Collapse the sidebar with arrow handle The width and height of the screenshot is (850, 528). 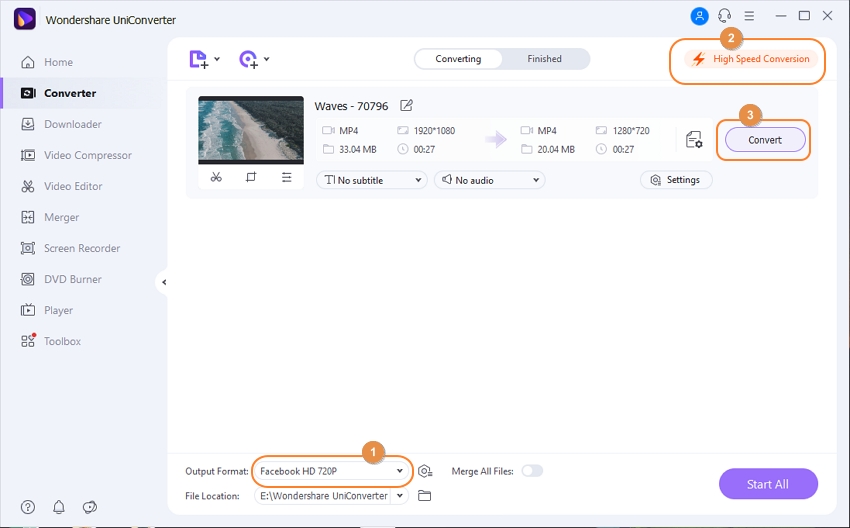pyautogui.click(x=163, y=282)
